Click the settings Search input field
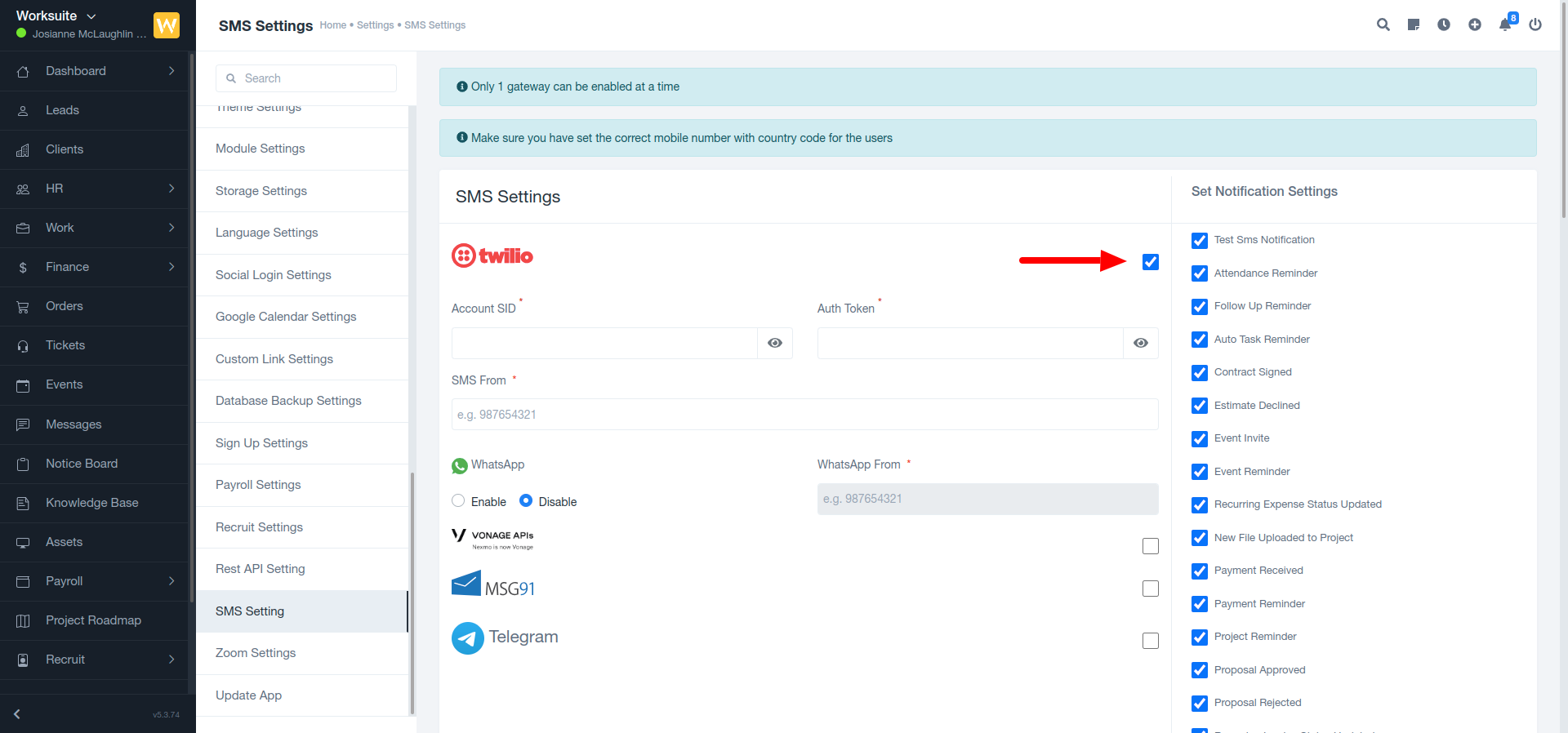 306,78
